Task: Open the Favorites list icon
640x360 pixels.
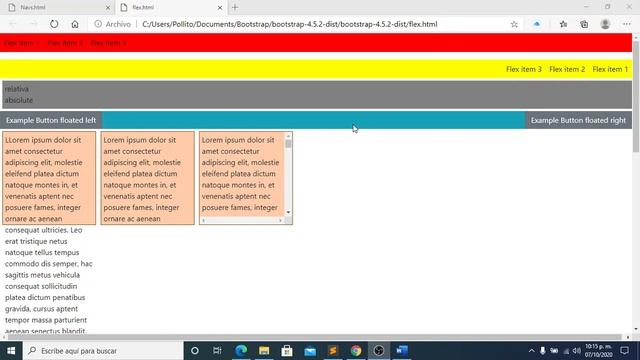Action: click(x=563, y=24)
